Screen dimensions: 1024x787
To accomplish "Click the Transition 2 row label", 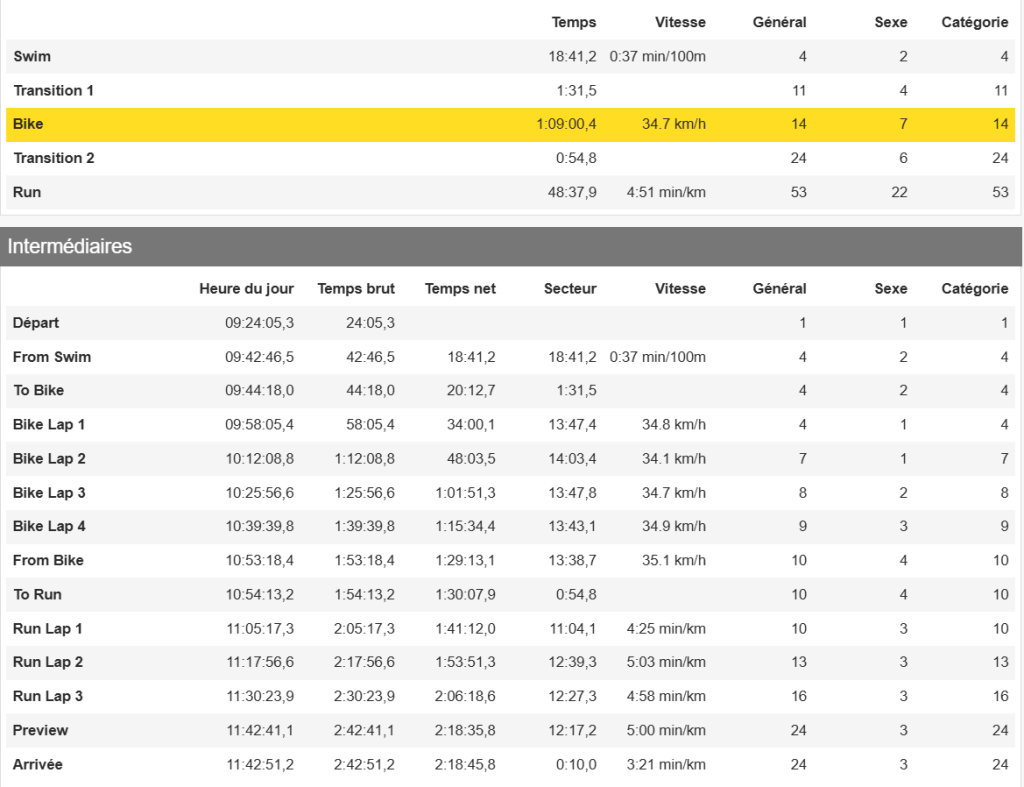I will tap(54, 158).
